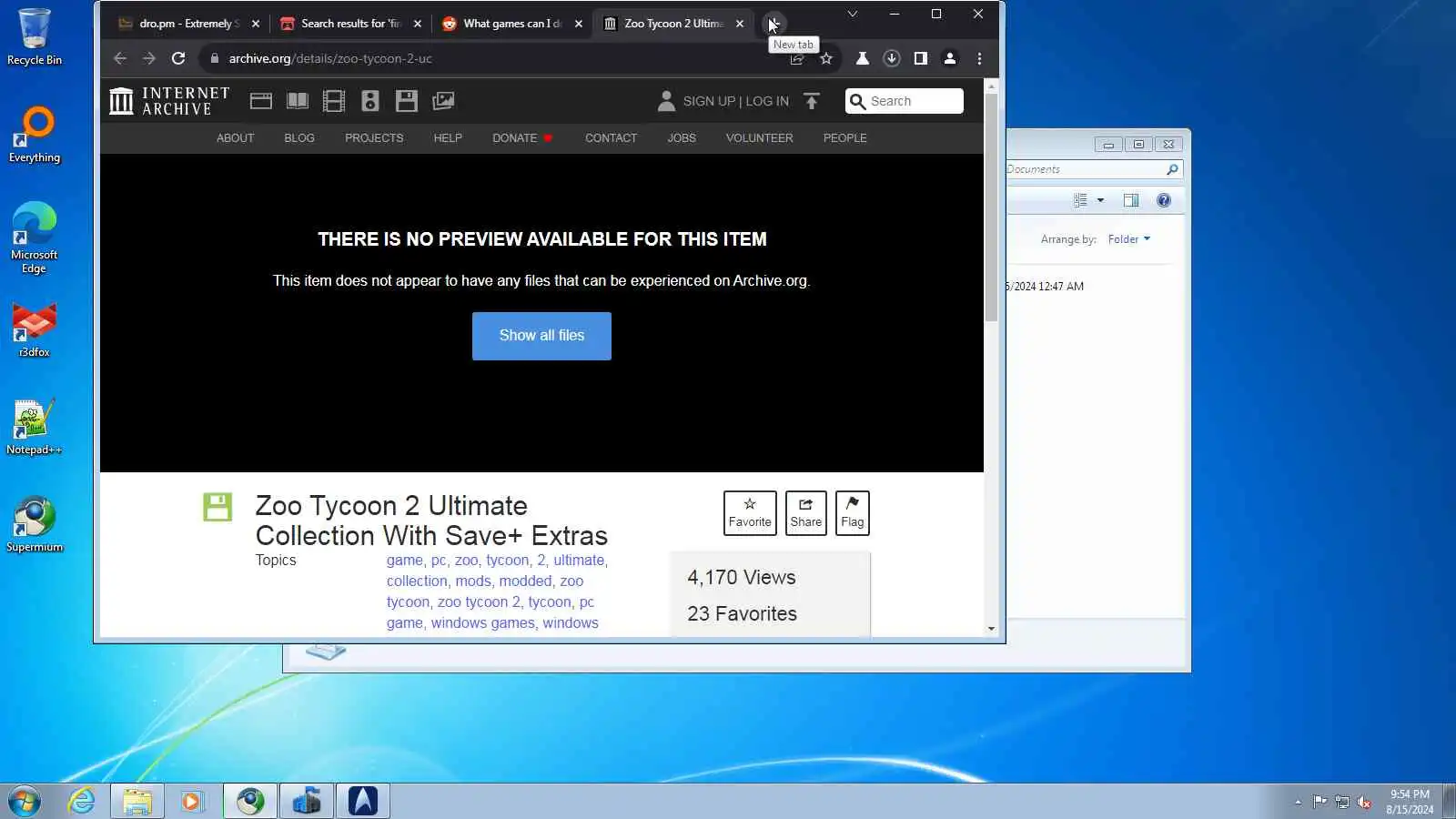The width and height of the screenshot is (1456, 819).
Task: Go back to the previous page
Action: [x=120, y=58]
